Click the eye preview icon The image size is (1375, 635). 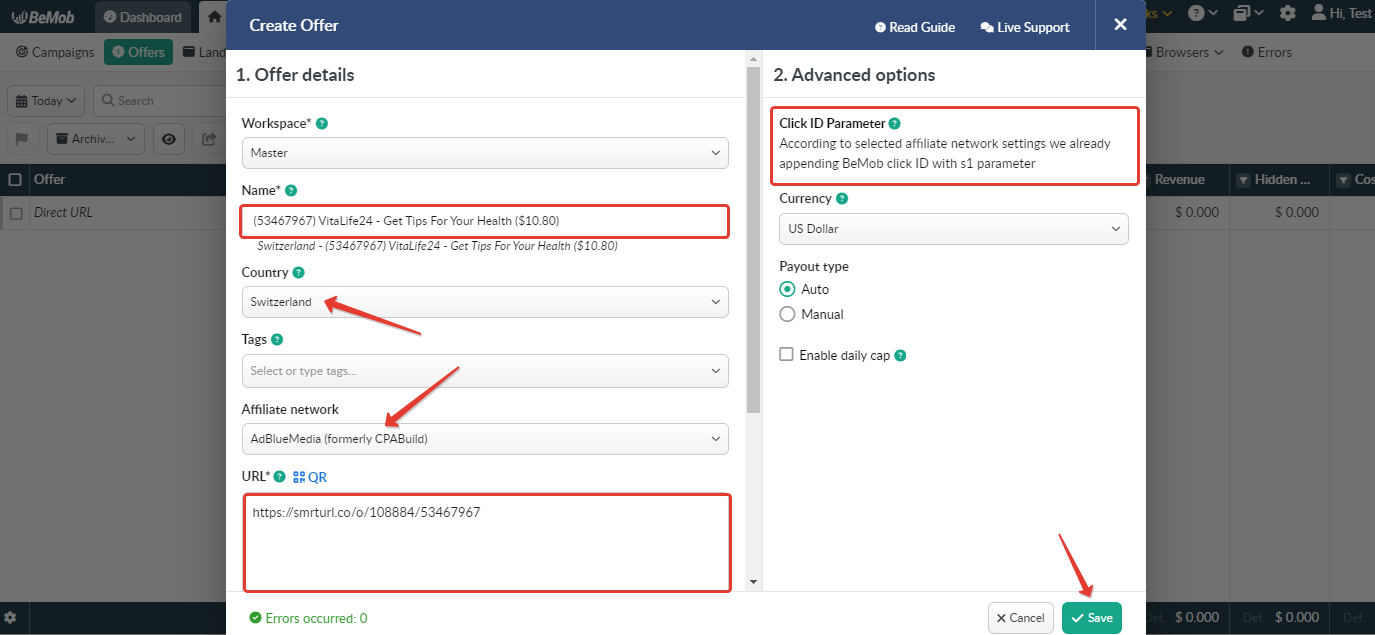(168, 139)
